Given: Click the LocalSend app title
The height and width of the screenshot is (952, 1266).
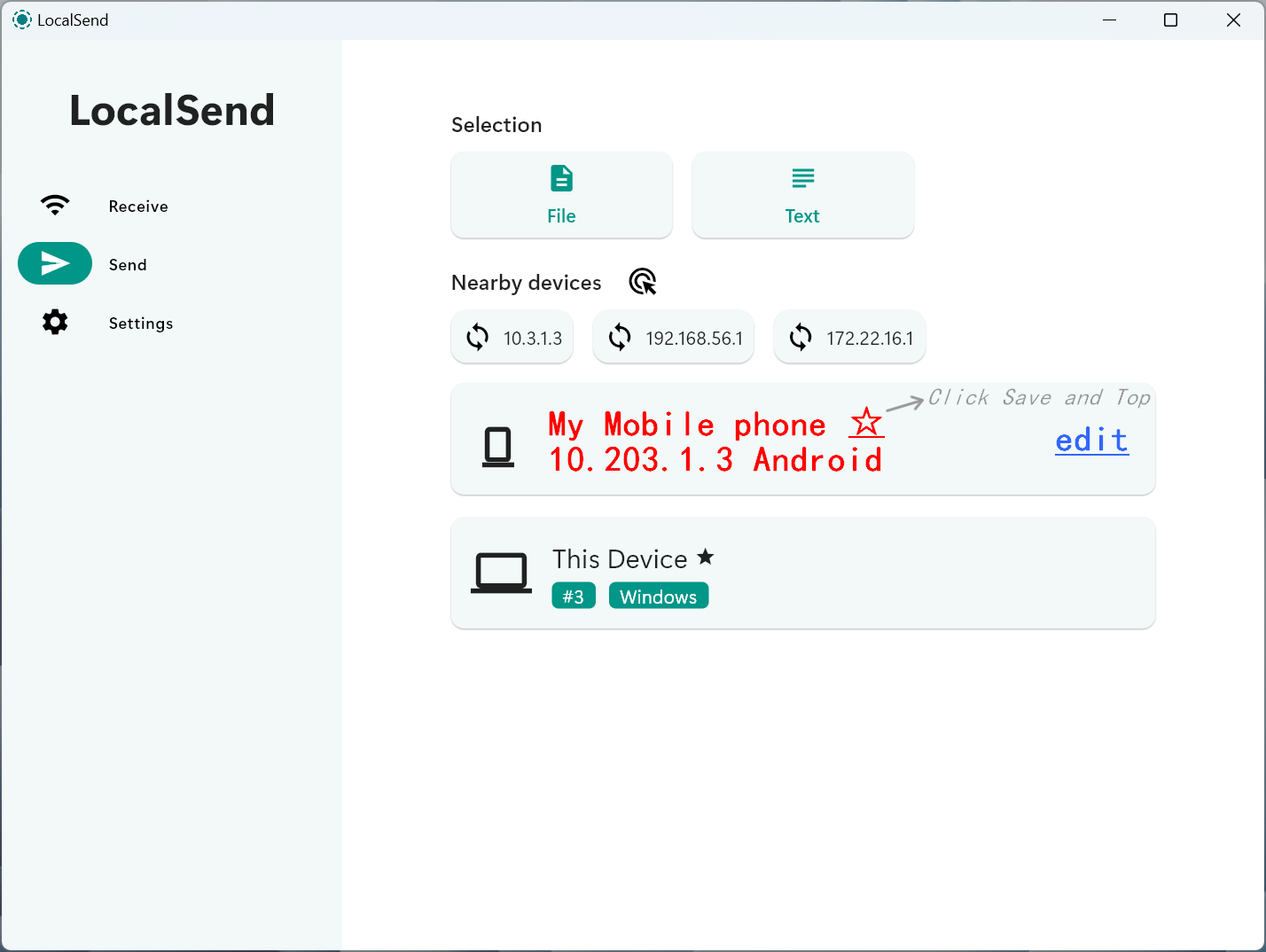Looking at the screenshot, I should (171, 109).
